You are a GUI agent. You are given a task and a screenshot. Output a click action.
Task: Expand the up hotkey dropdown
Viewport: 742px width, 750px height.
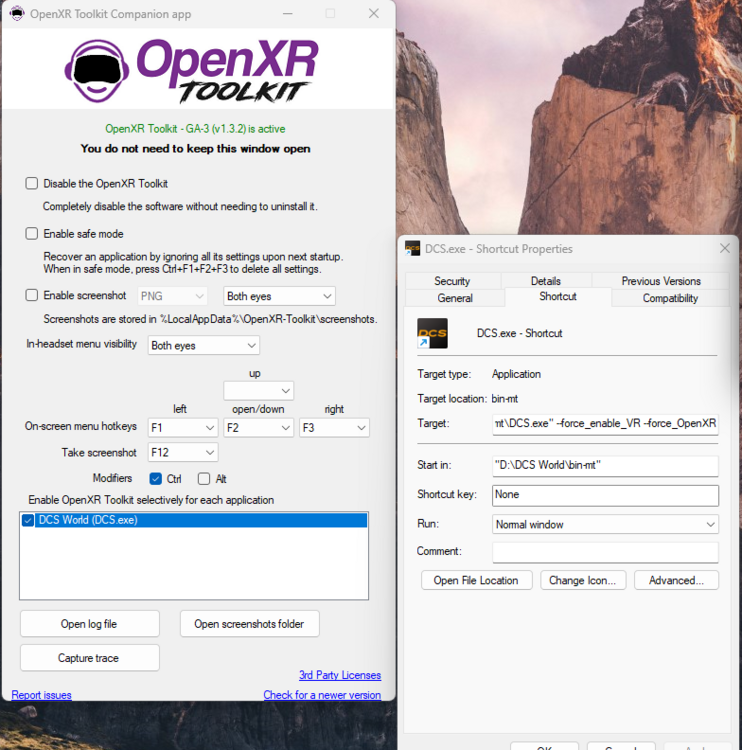[258, 391]
